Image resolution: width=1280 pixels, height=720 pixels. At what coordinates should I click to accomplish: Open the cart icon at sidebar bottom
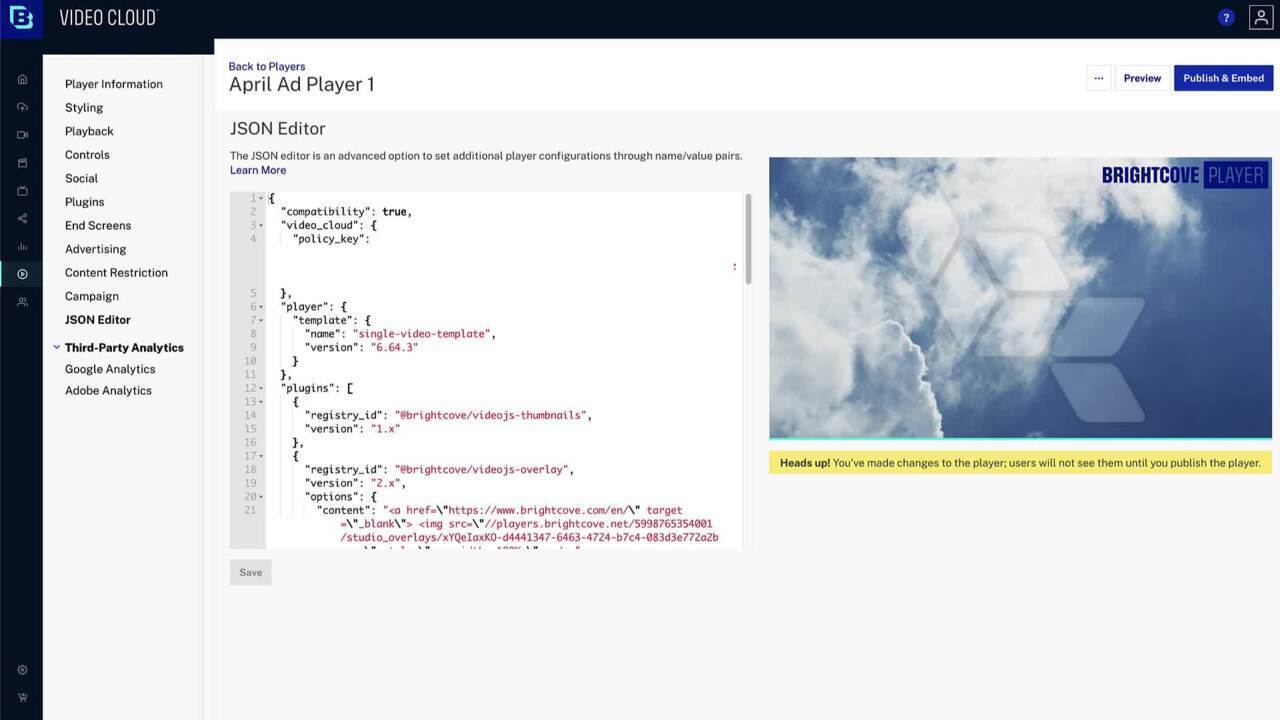[22, 698]
